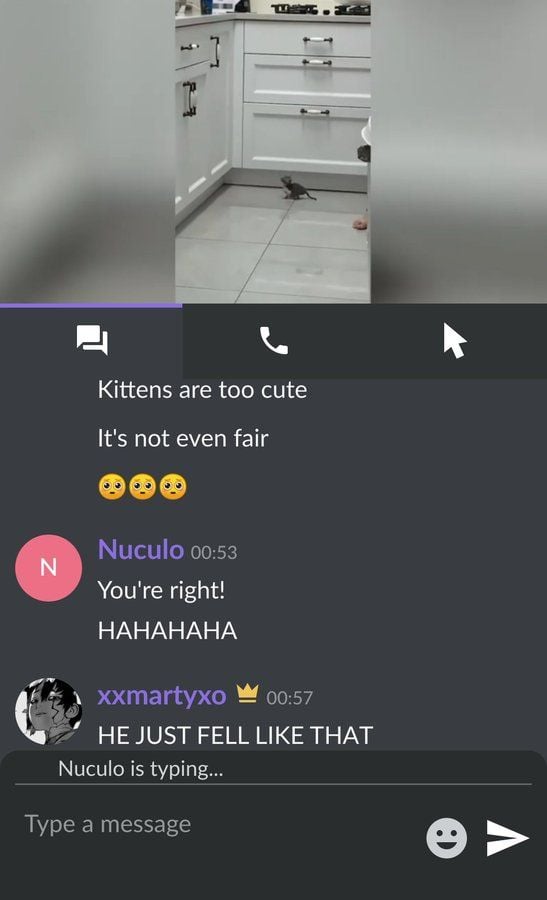Click the gold crown badge icon
Image resolution: width=547 pixels, height=900 pixels.
click(x=247, y=693)
